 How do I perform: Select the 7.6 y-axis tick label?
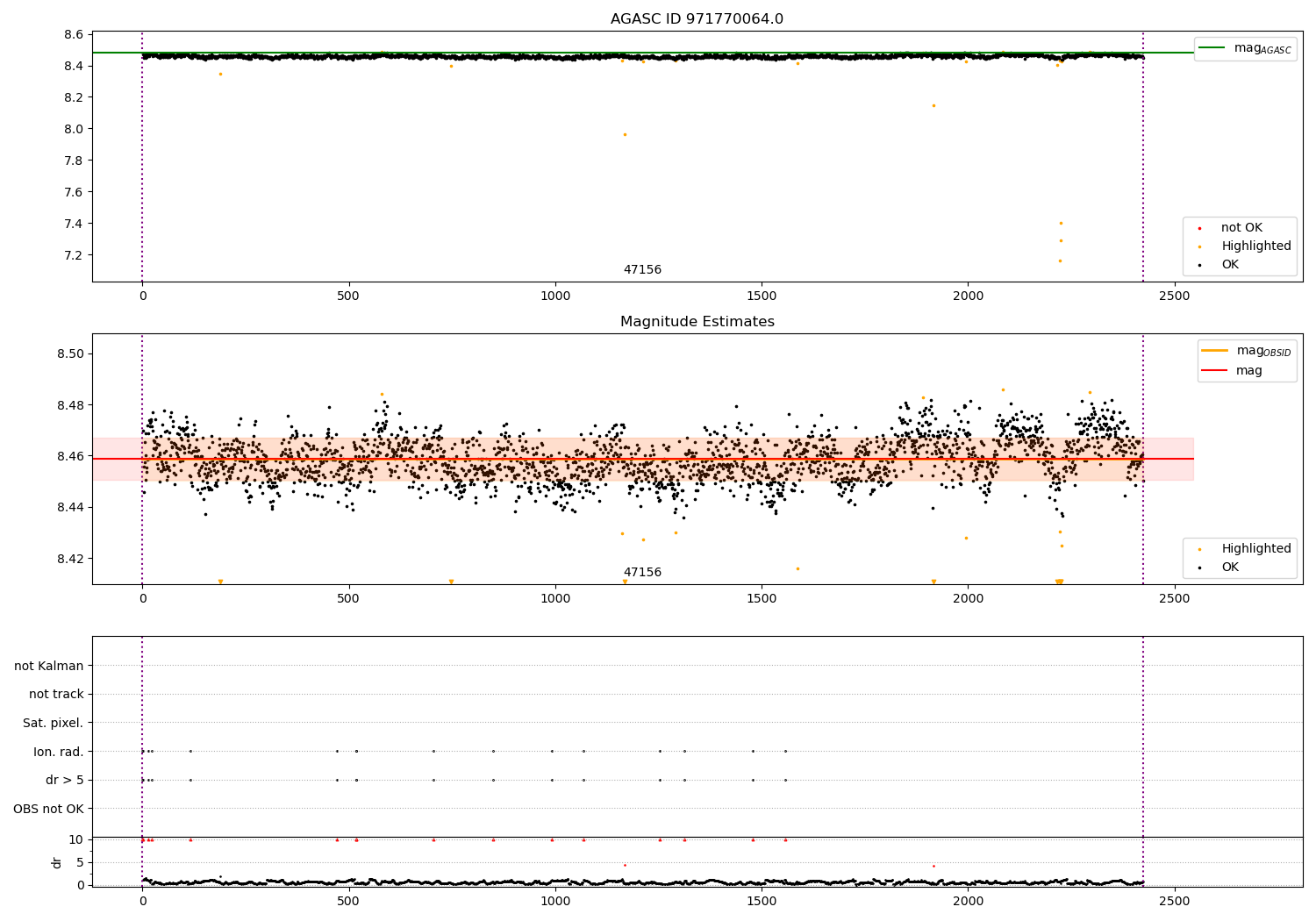(x=75, y=192)
